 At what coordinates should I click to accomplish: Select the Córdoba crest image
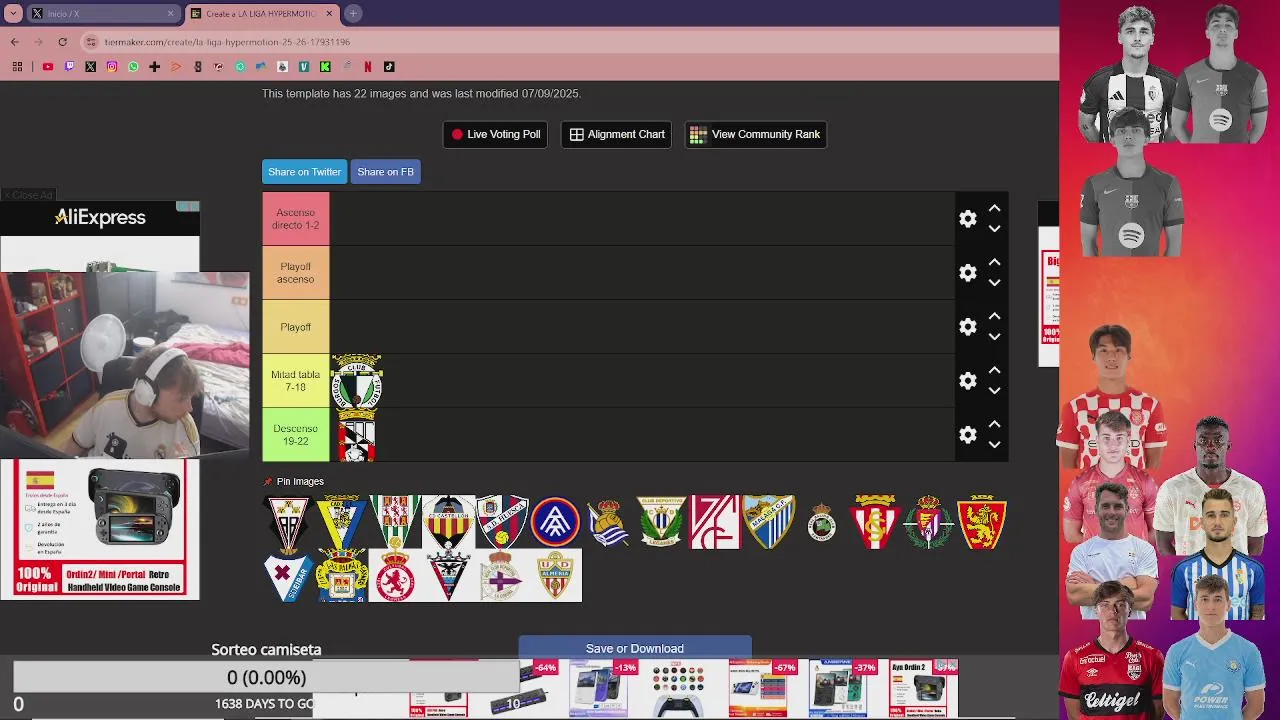tap(395, 522)
